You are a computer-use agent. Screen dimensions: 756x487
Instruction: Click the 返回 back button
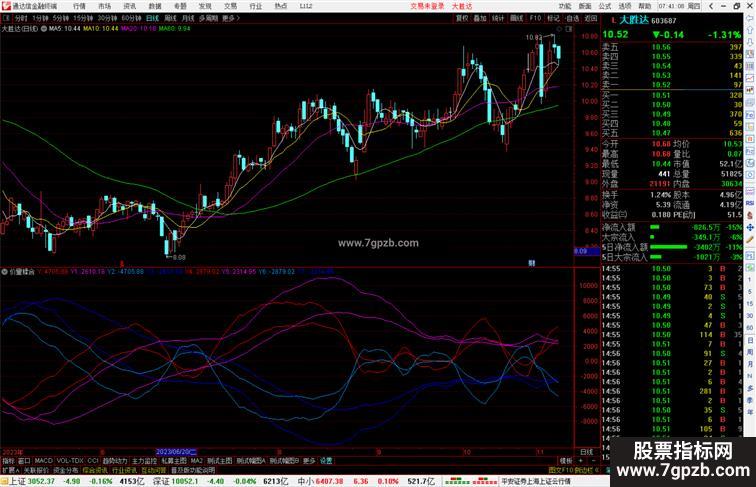(x=591, y=18)
